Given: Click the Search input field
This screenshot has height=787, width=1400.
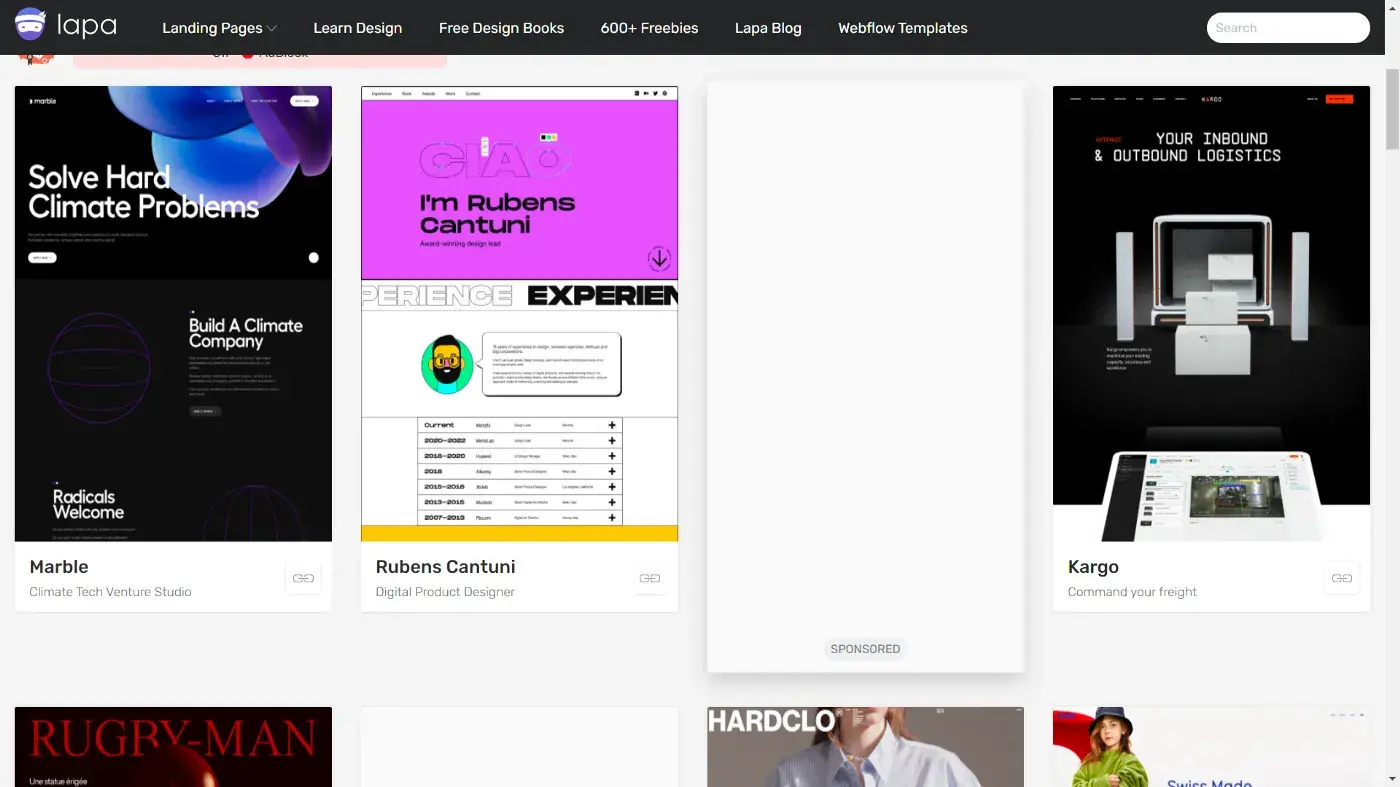Looking at the screenshot, I should click(x=1288, y=28).
